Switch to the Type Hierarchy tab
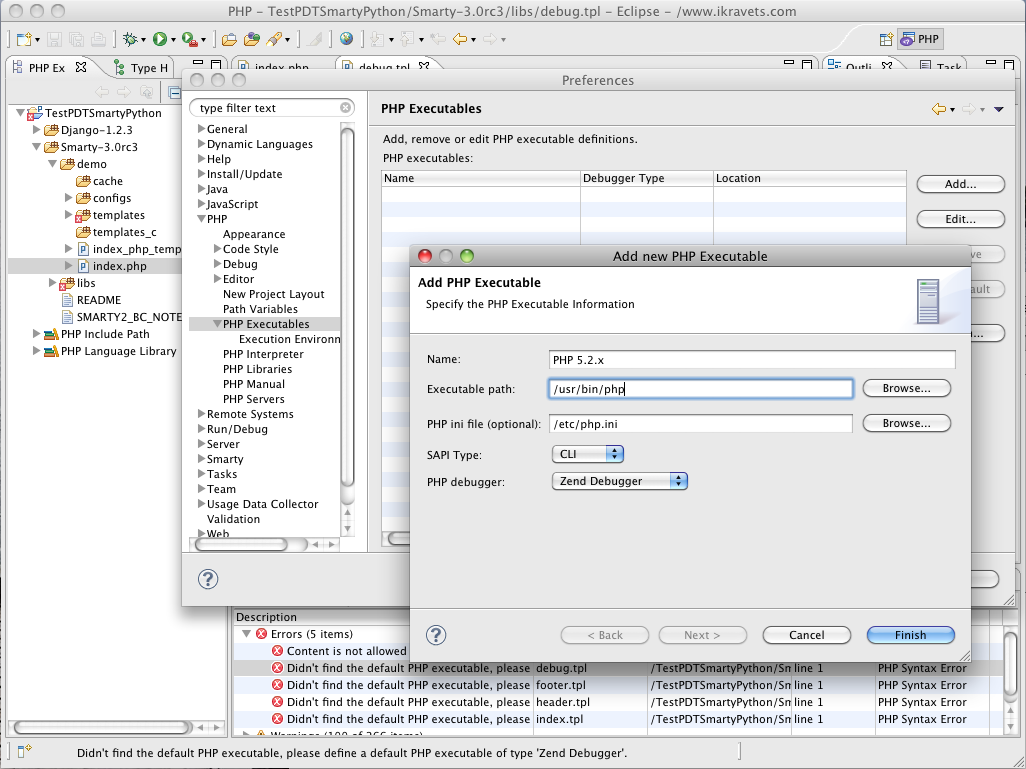Image resolution: width=1026 pixels, height=769 pixels. (x=142, y=67)
